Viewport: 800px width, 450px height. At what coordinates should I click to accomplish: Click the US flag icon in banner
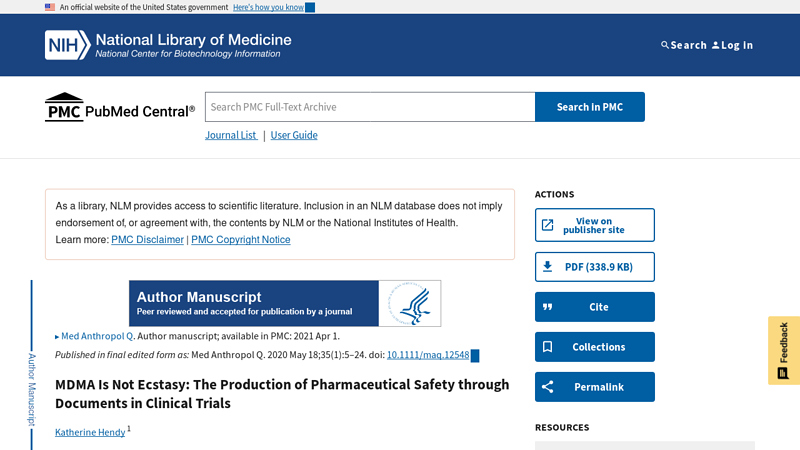[x=50, y=7]
